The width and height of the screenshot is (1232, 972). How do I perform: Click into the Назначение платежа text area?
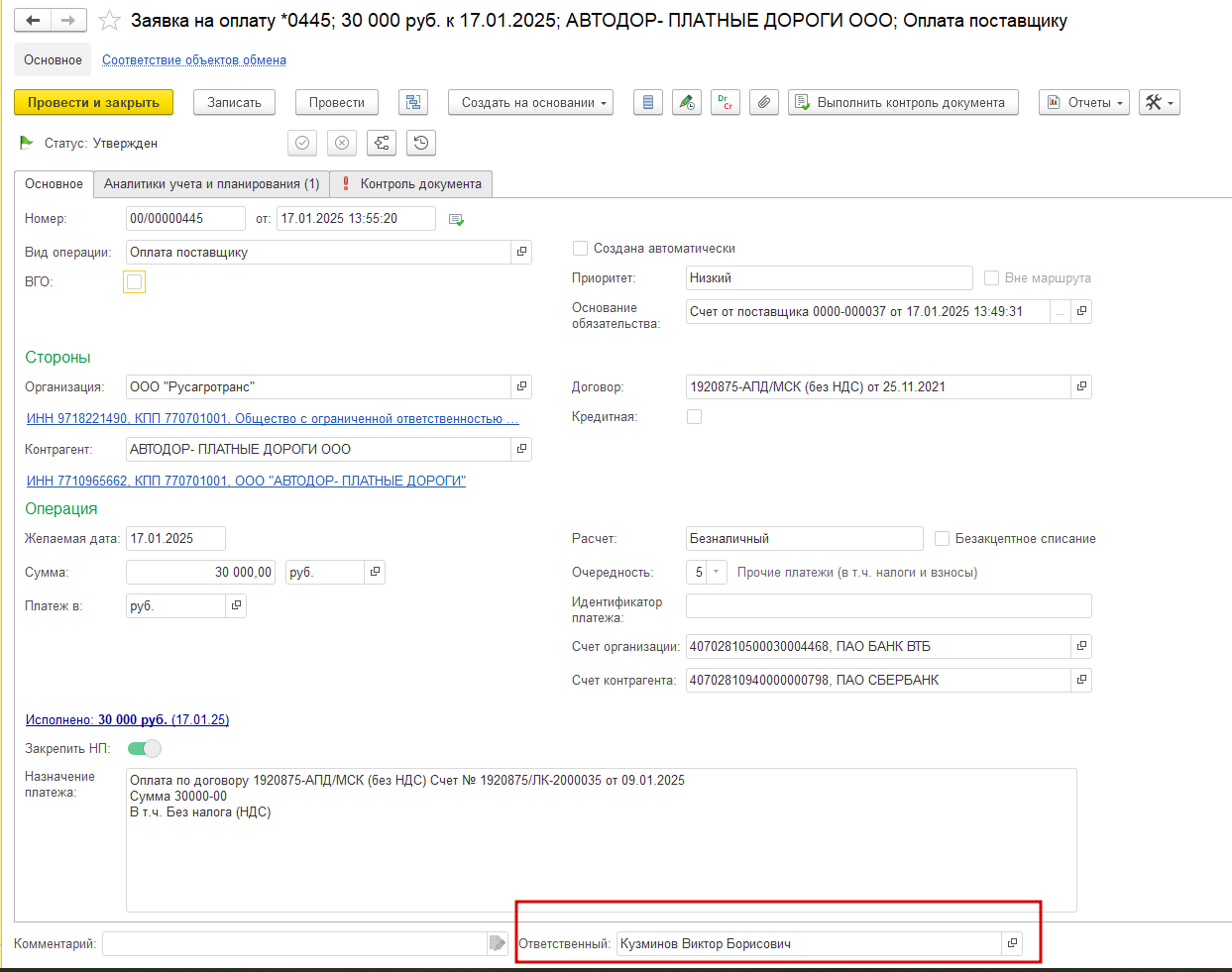pos(601,840)
